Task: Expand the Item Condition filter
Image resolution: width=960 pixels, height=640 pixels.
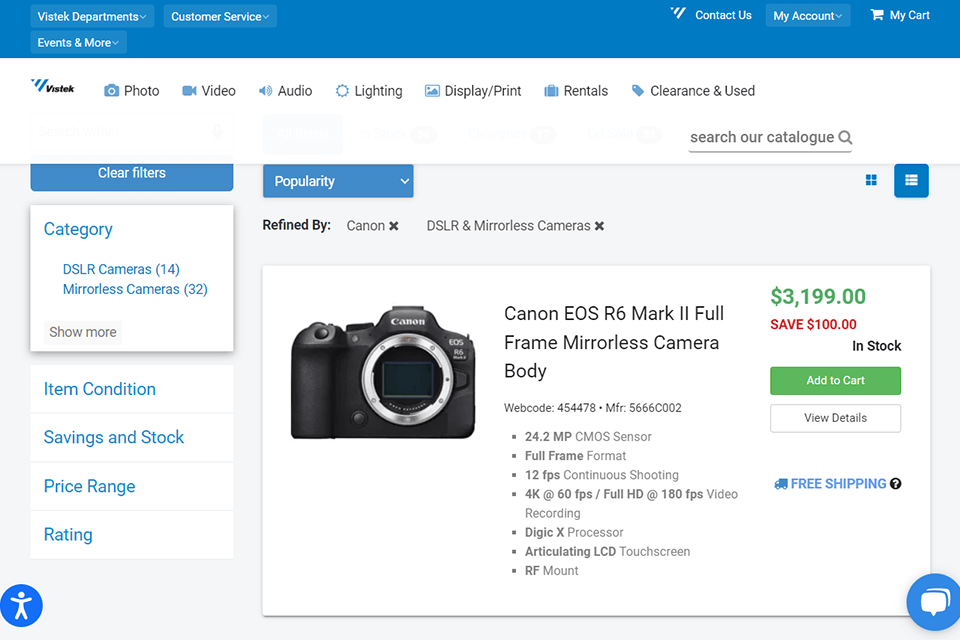Action: 132,389
